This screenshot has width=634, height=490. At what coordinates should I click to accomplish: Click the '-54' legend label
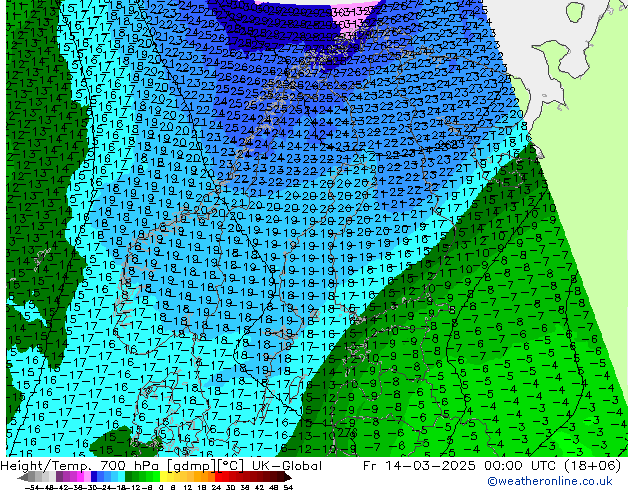[32, 488]
